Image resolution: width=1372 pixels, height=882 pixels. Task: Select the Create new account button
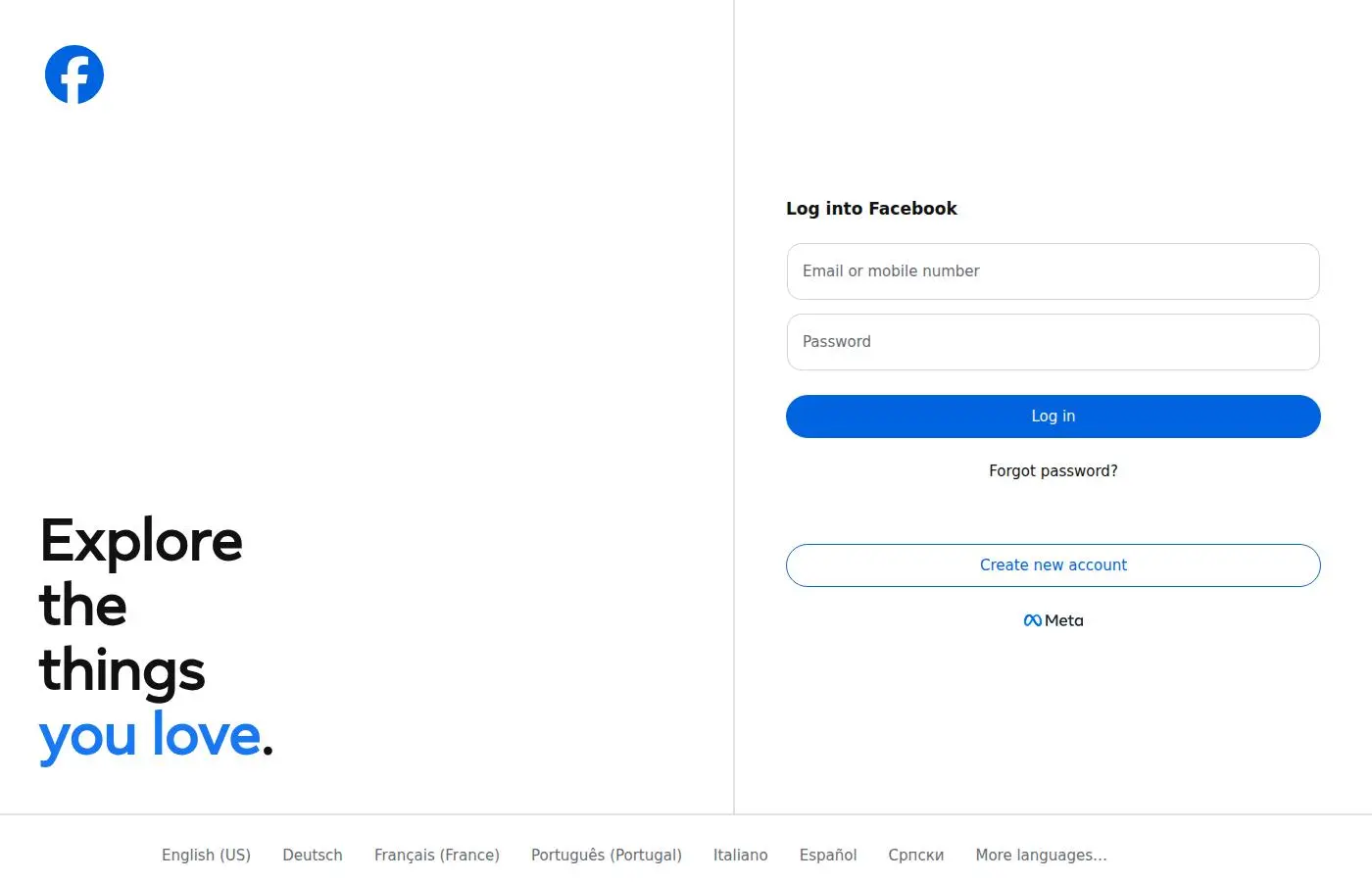(x=1053, y=565)
